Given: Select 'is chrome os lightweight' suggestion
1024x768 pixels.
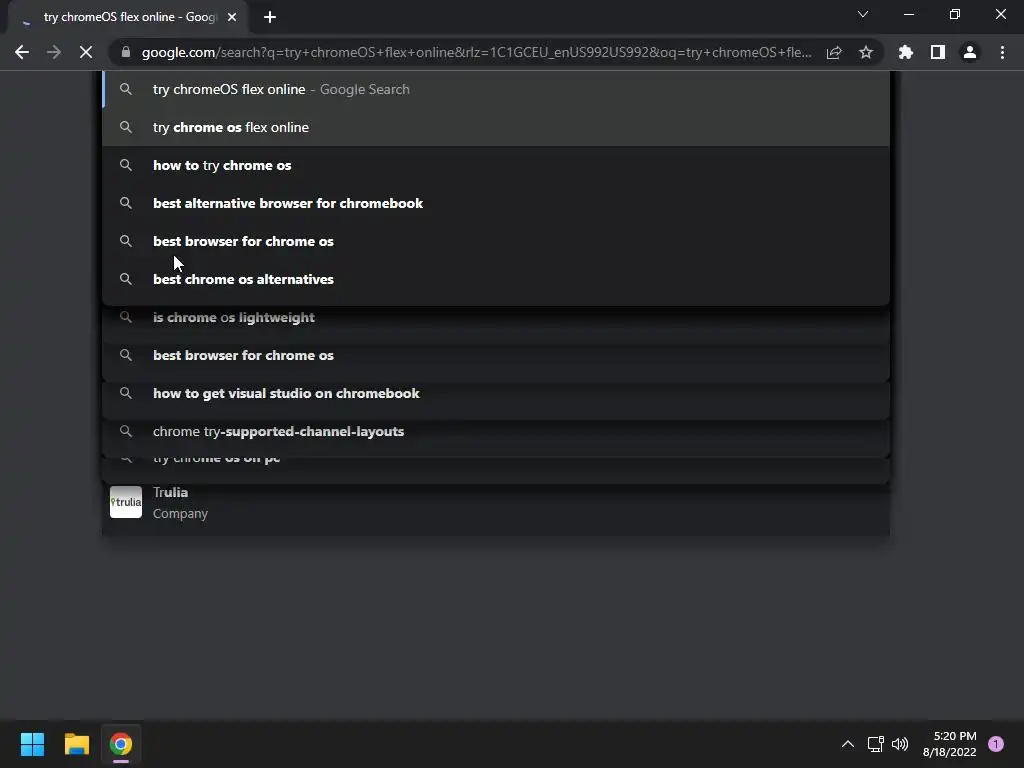Looking at the screenshot, I should [x=496, y=318].
